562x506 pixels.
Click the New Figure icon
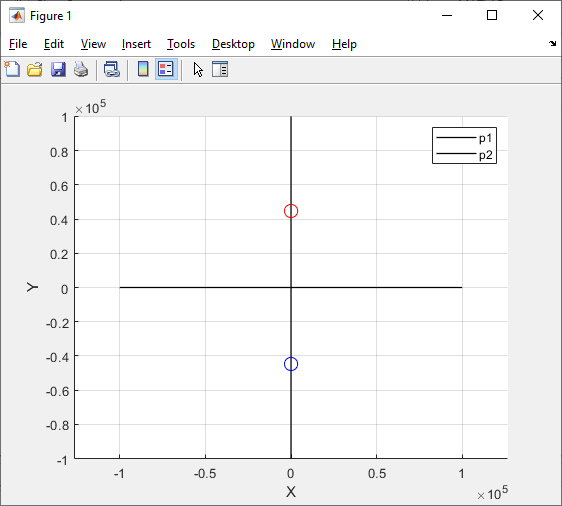pyautogui.click(x=12, y=69)
